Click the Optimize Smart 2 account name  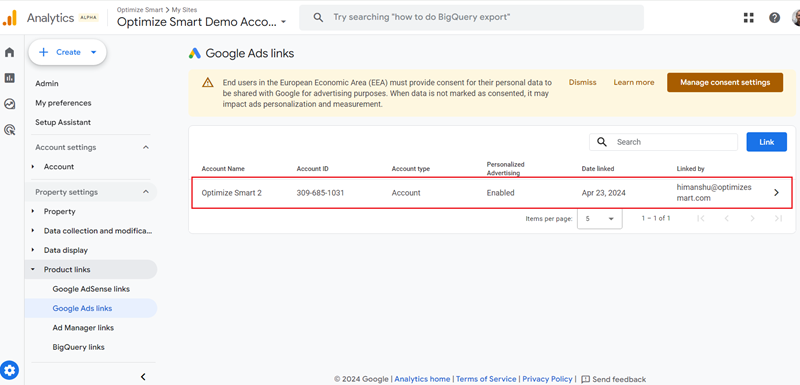pyautogui.click(x=232, y=193)
